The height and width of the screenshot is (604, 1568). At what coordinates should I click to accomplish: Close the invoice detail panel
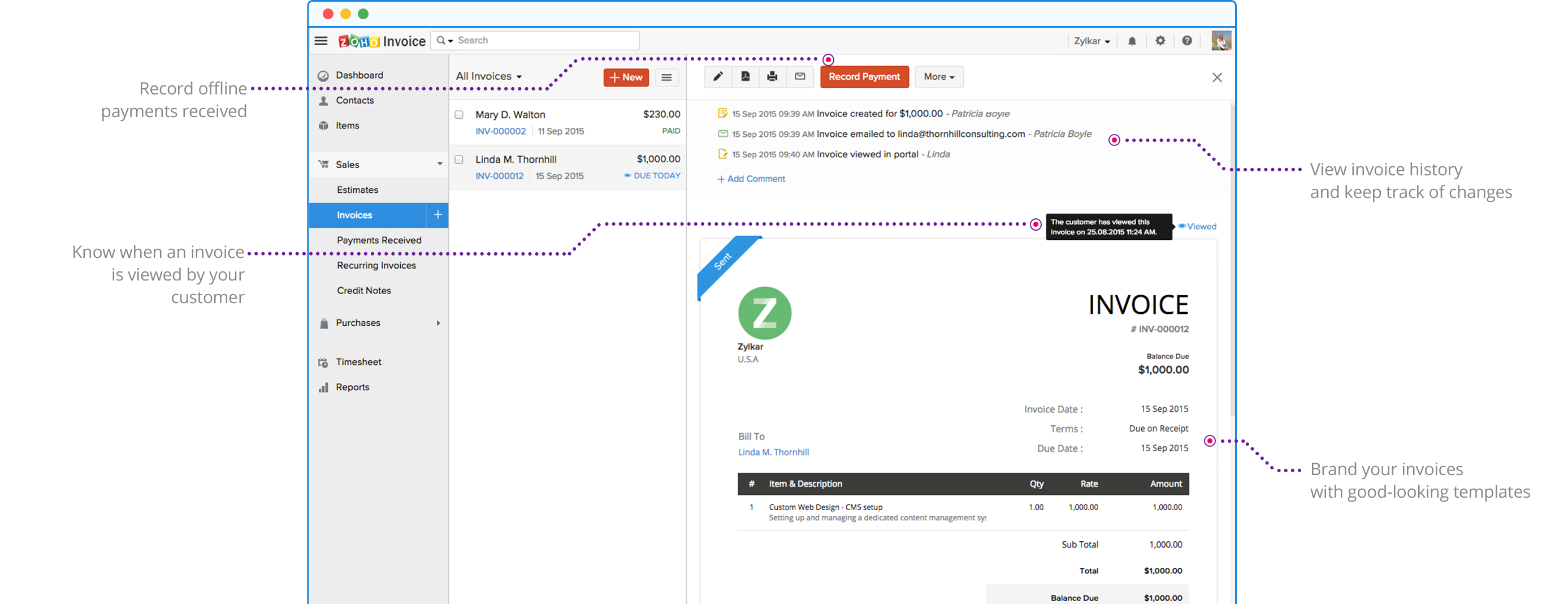pos(1217,78)
